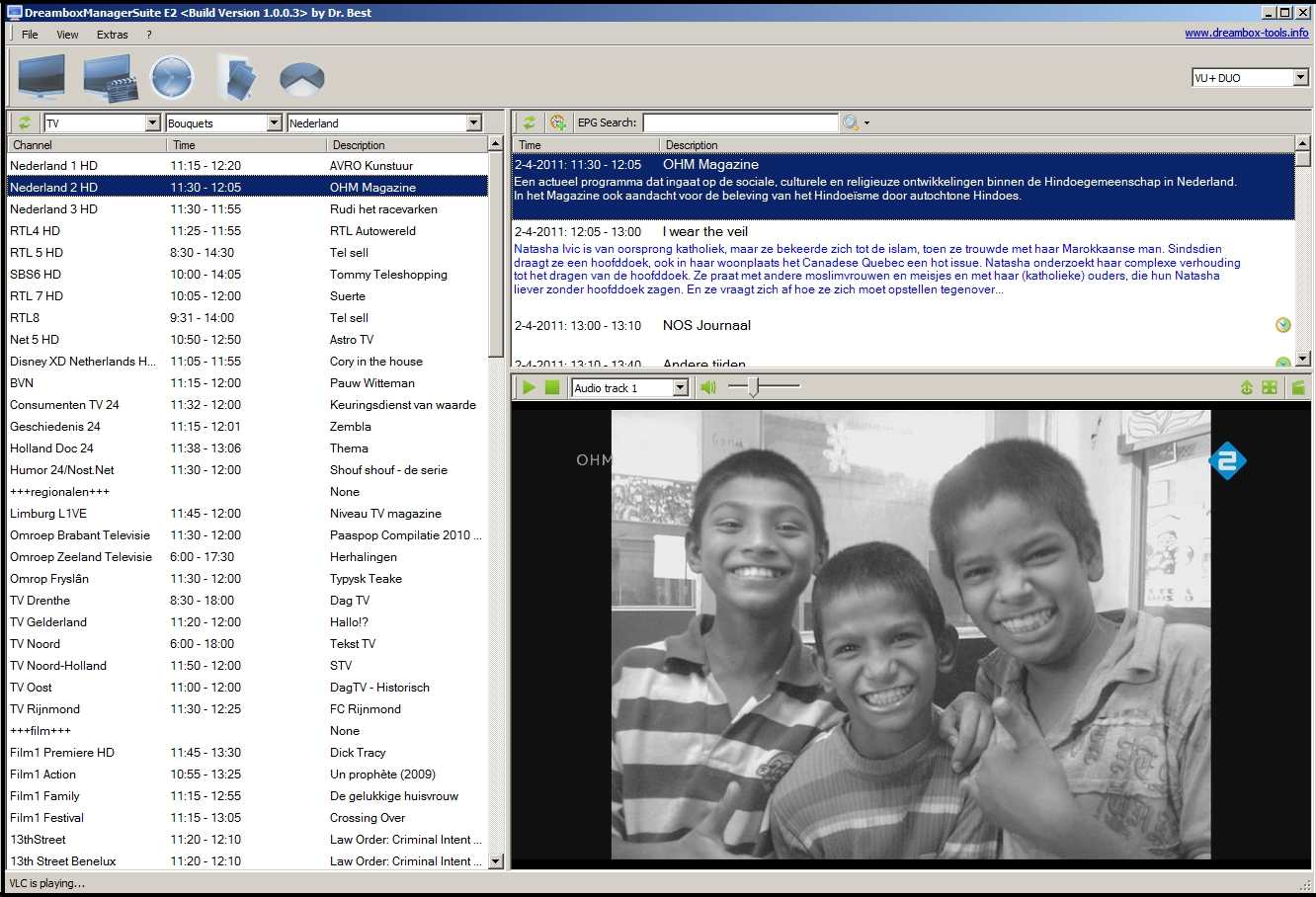Viewport: 1316px width, 897px height.
Task: Sort channel list by Time column
Action: tap(247, 144)
